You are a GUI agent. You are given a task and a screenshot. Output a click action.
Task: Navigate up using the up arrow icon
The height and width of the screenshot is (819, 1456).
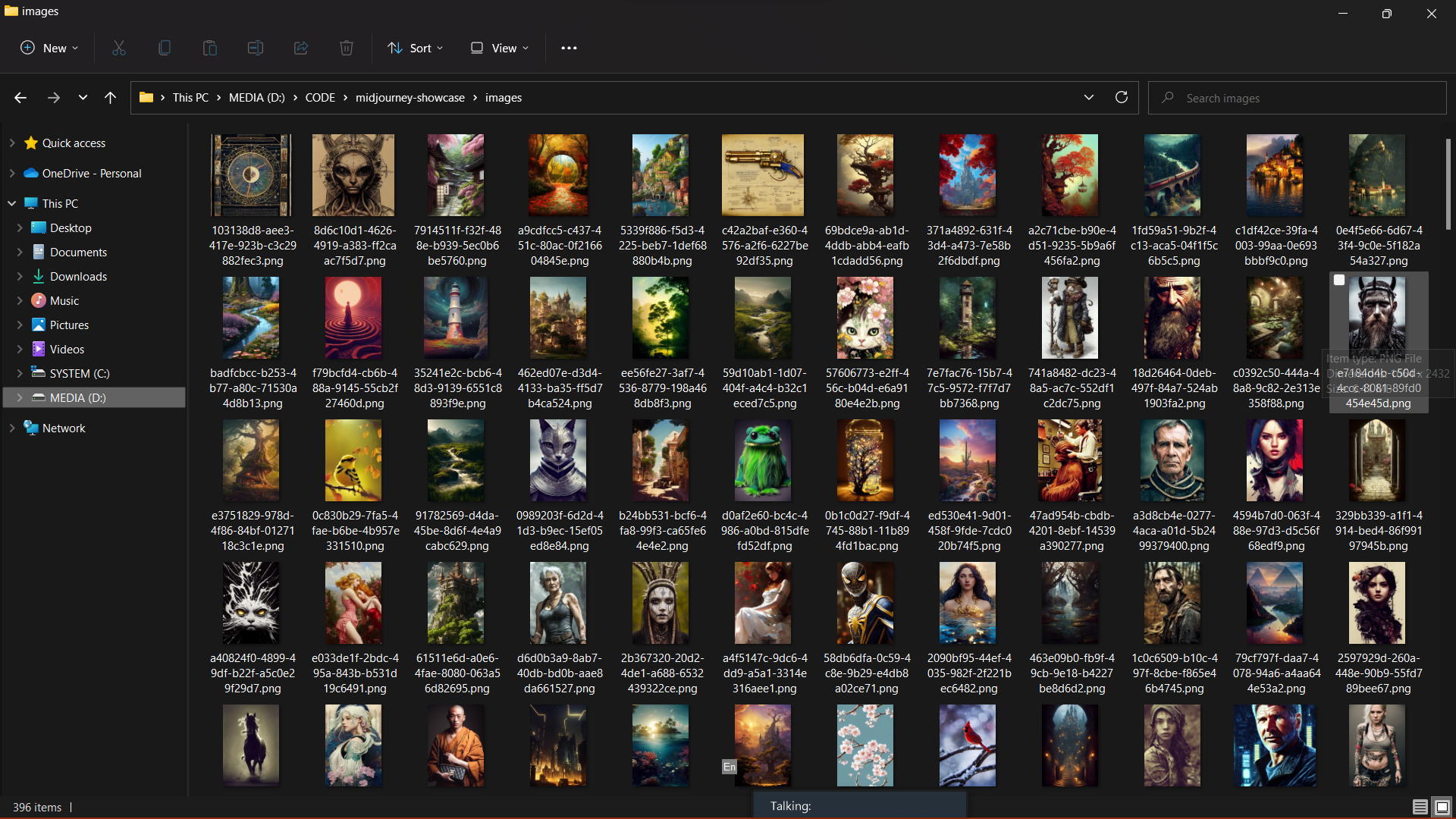[x=110, y=97]
